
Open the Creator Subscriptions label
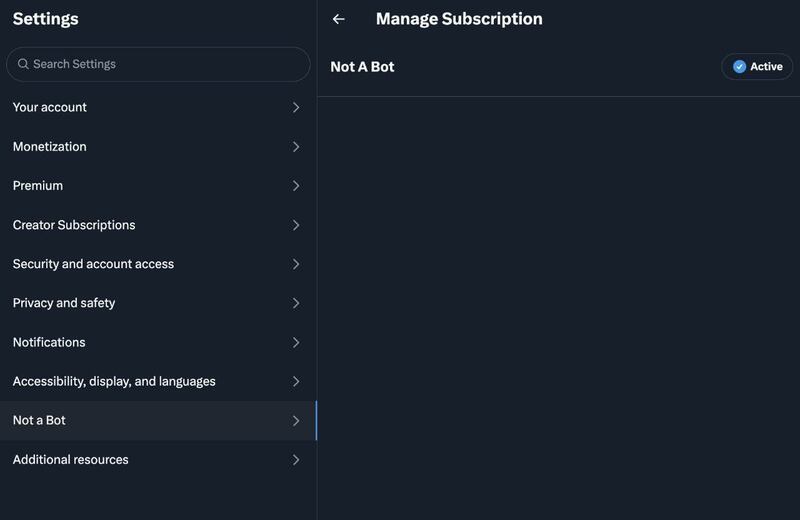[x=74, y=225]
